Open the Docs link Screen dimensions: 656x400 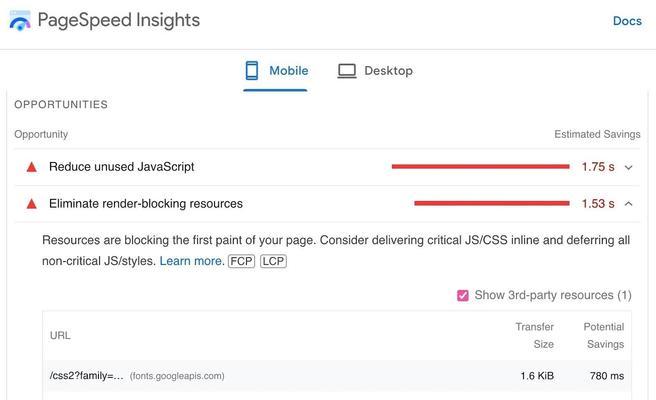point(627,21)
